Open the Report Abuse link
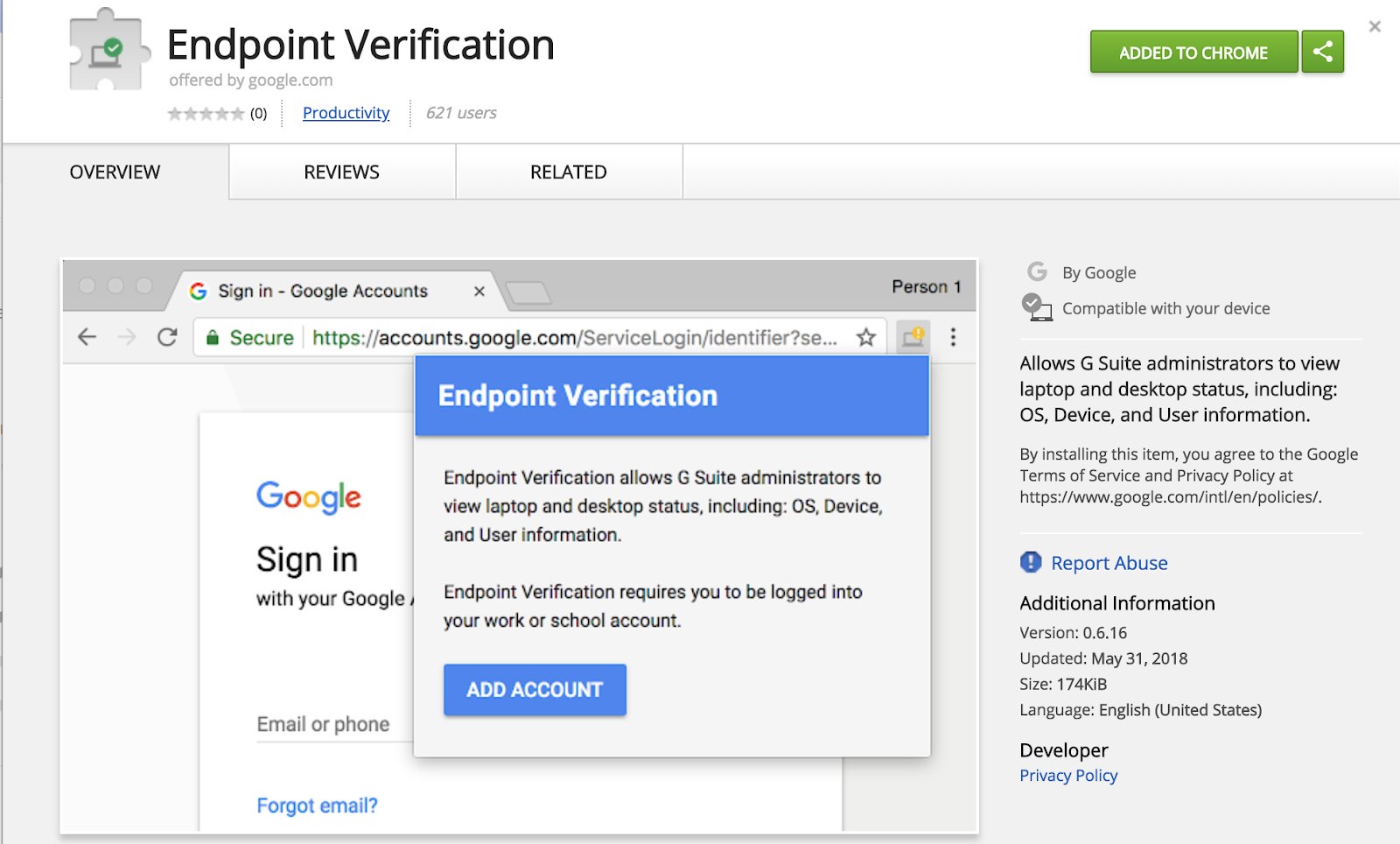This screenshot has height=844, width=1400. tap(1109, 563)
